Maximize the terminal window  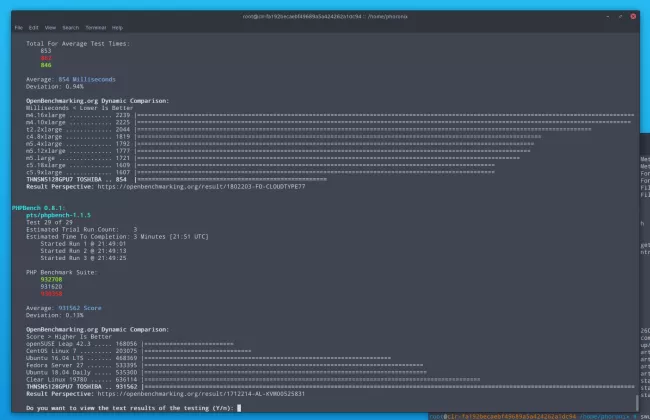coord(621,17)
